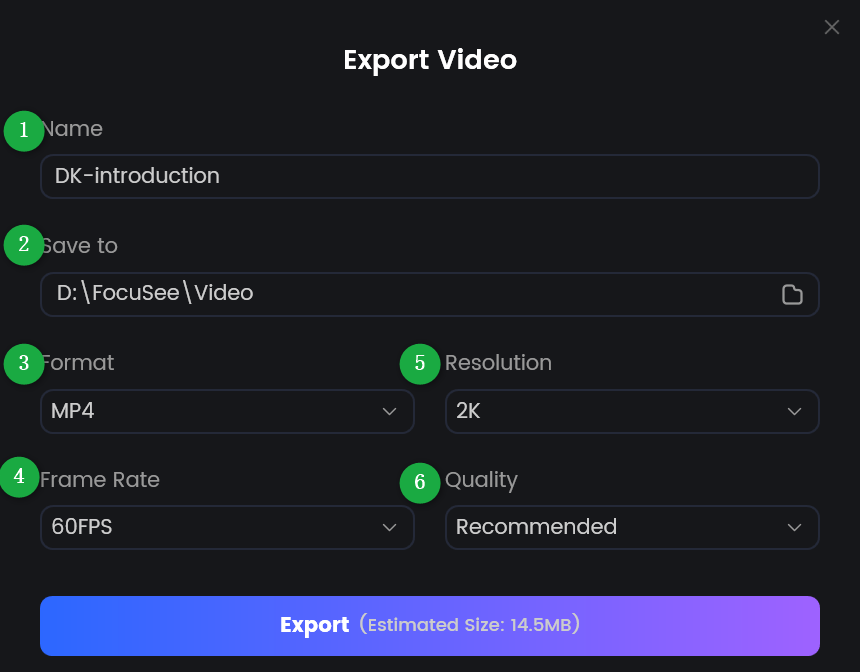The height and width of the screenshot is (672, 860).
Task: Open the Format dropdown showing MP4
Action: 227,411
